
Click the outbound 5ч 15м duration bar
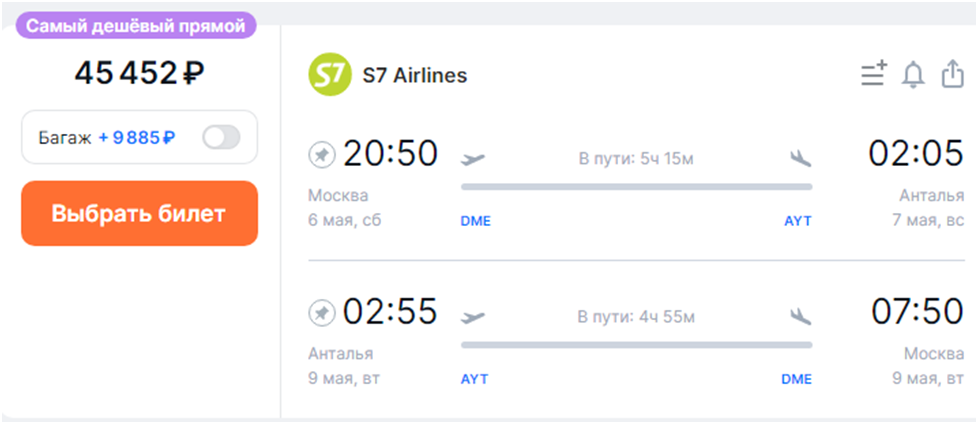click(x=636, y=186)
